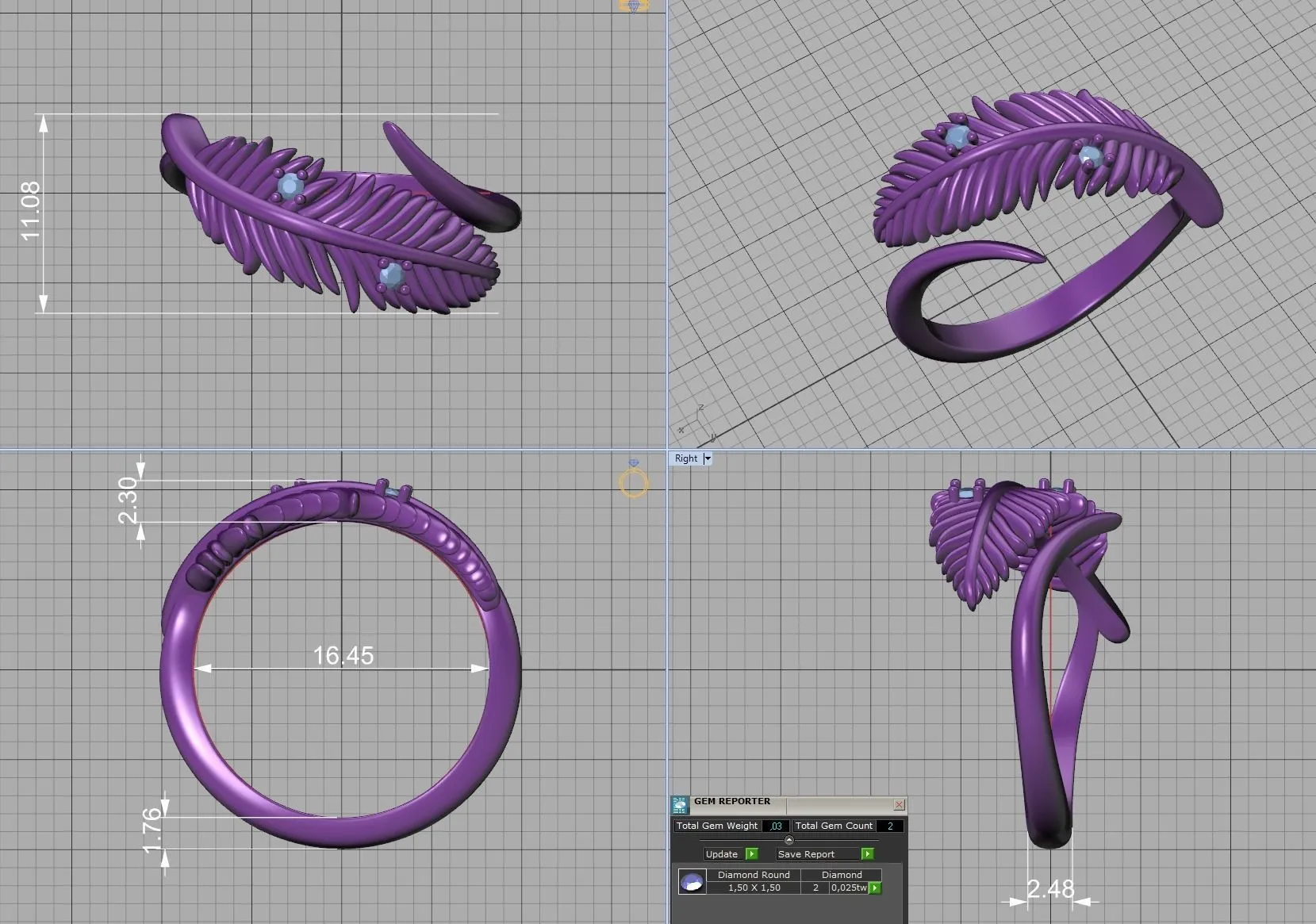This screenshot has height=924, width=1316.
Task: Click the Total Gem Count value field
Action: 889,826
